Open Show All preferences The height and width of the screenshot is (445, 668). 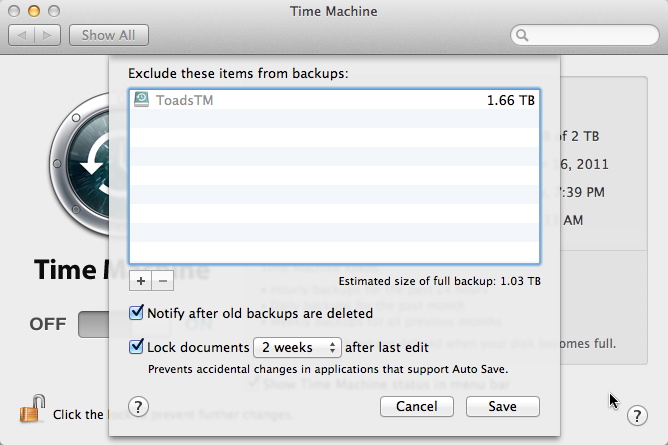[x=109, y=35]
